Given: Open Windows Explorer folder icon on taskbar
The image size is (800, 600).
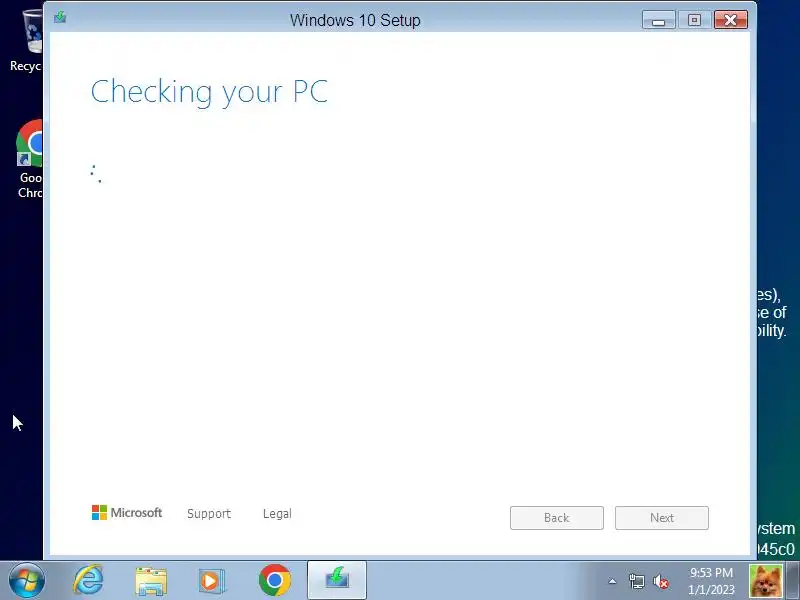Looking at the screenshot, I should (x=151, y=581).
